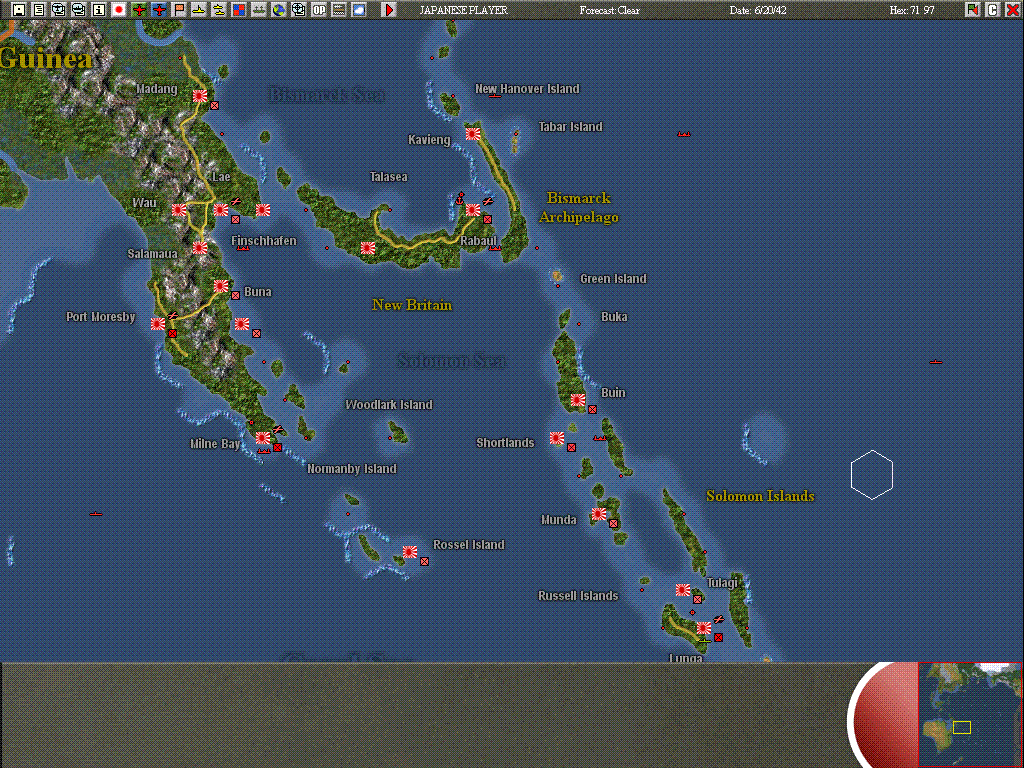Click the 'Woodlark Island' map label
Screen dimensions: 1024x768
pyautogui.click(x=389, y=405)
